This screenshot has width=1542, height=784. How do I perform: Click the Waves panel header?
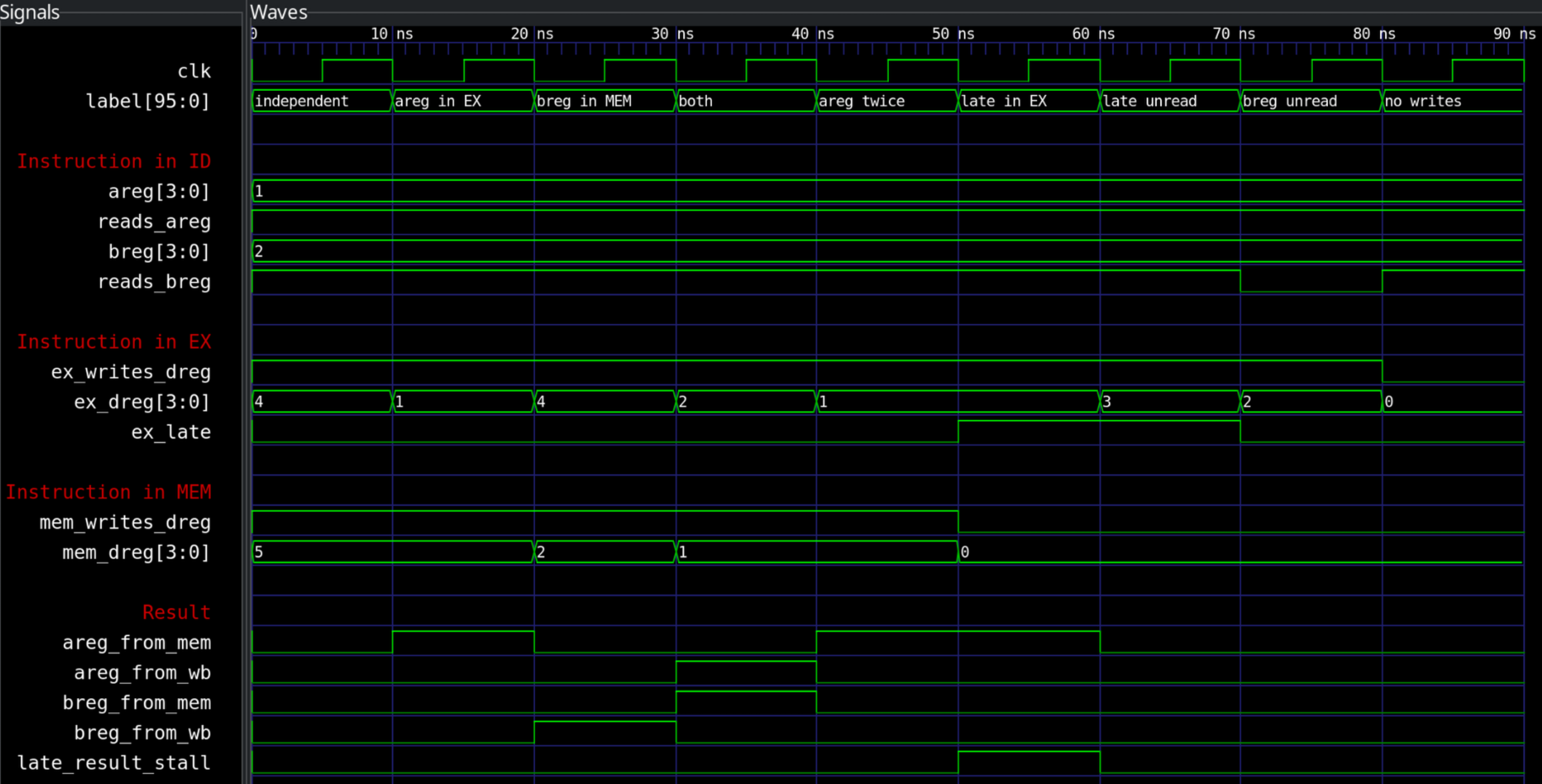279,12
